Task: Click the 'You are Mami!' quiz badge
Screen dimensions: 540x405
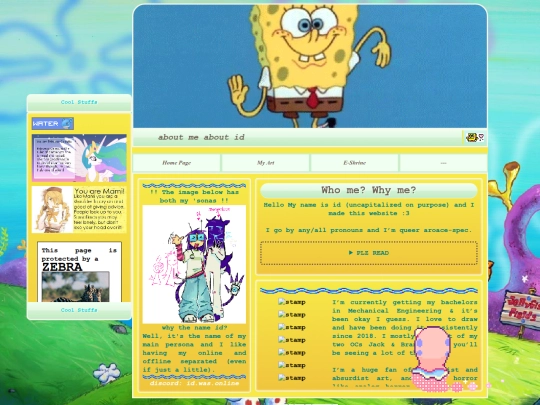Action: 79,209
